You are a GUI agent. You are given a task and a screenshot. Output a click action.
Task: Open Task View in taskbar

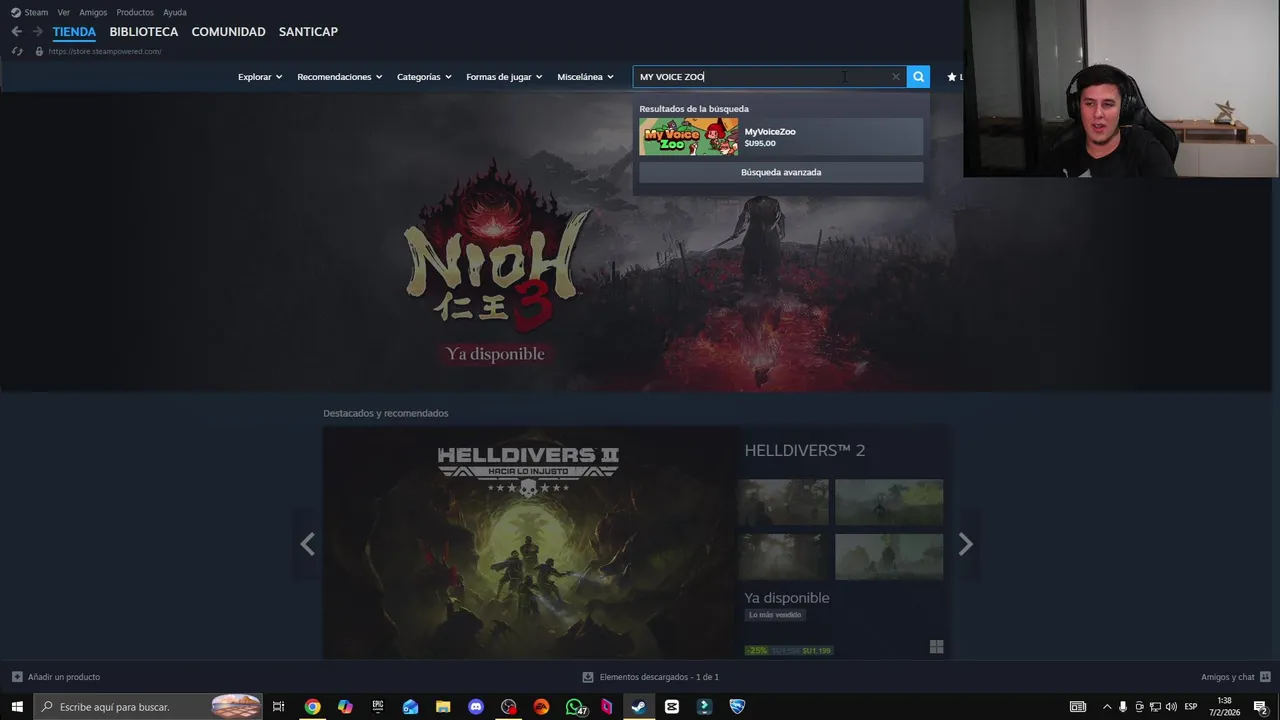pyautogui.click(x=279, y=707)
